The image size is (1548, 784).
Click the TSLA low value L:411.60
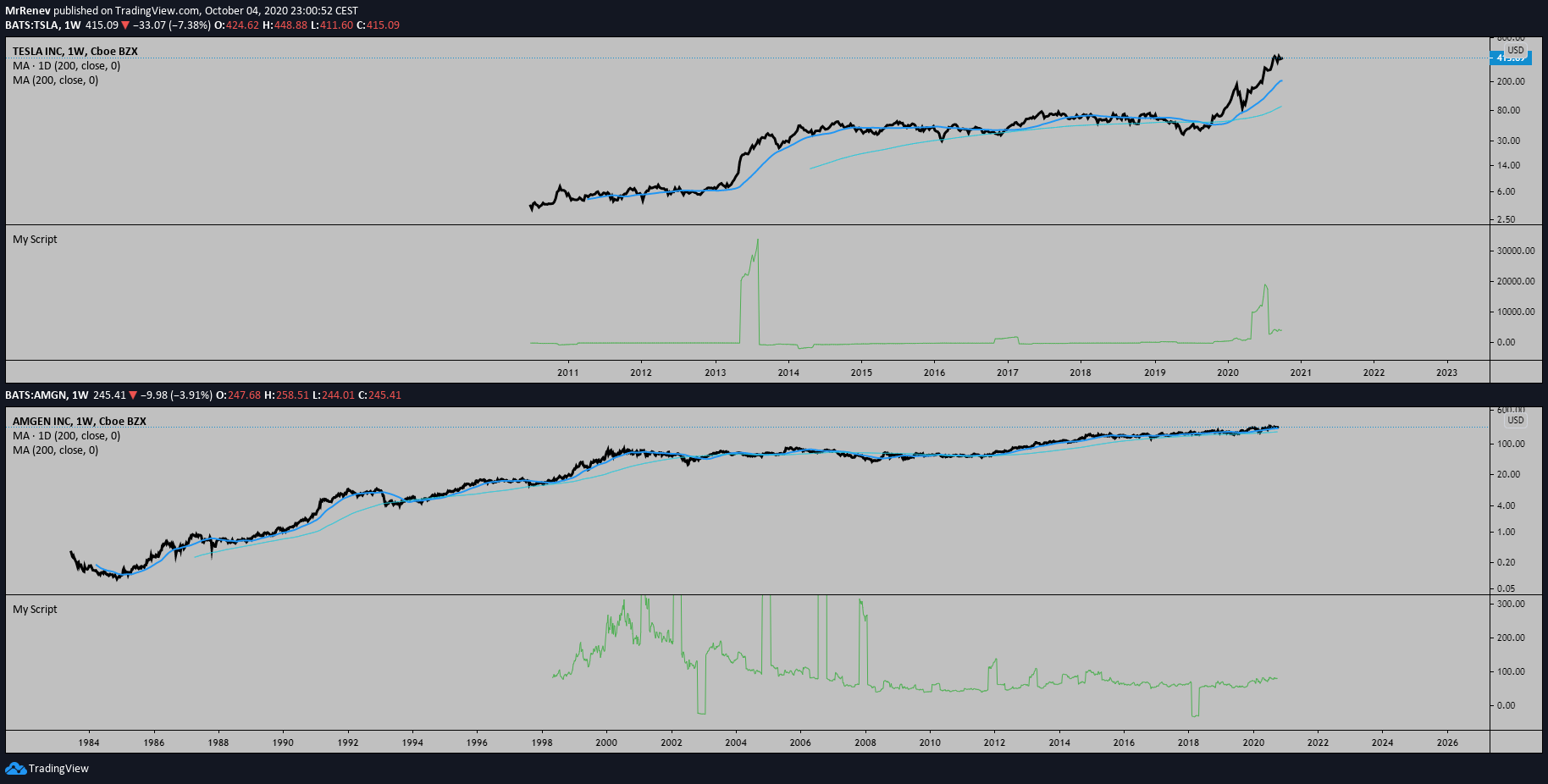332,25
